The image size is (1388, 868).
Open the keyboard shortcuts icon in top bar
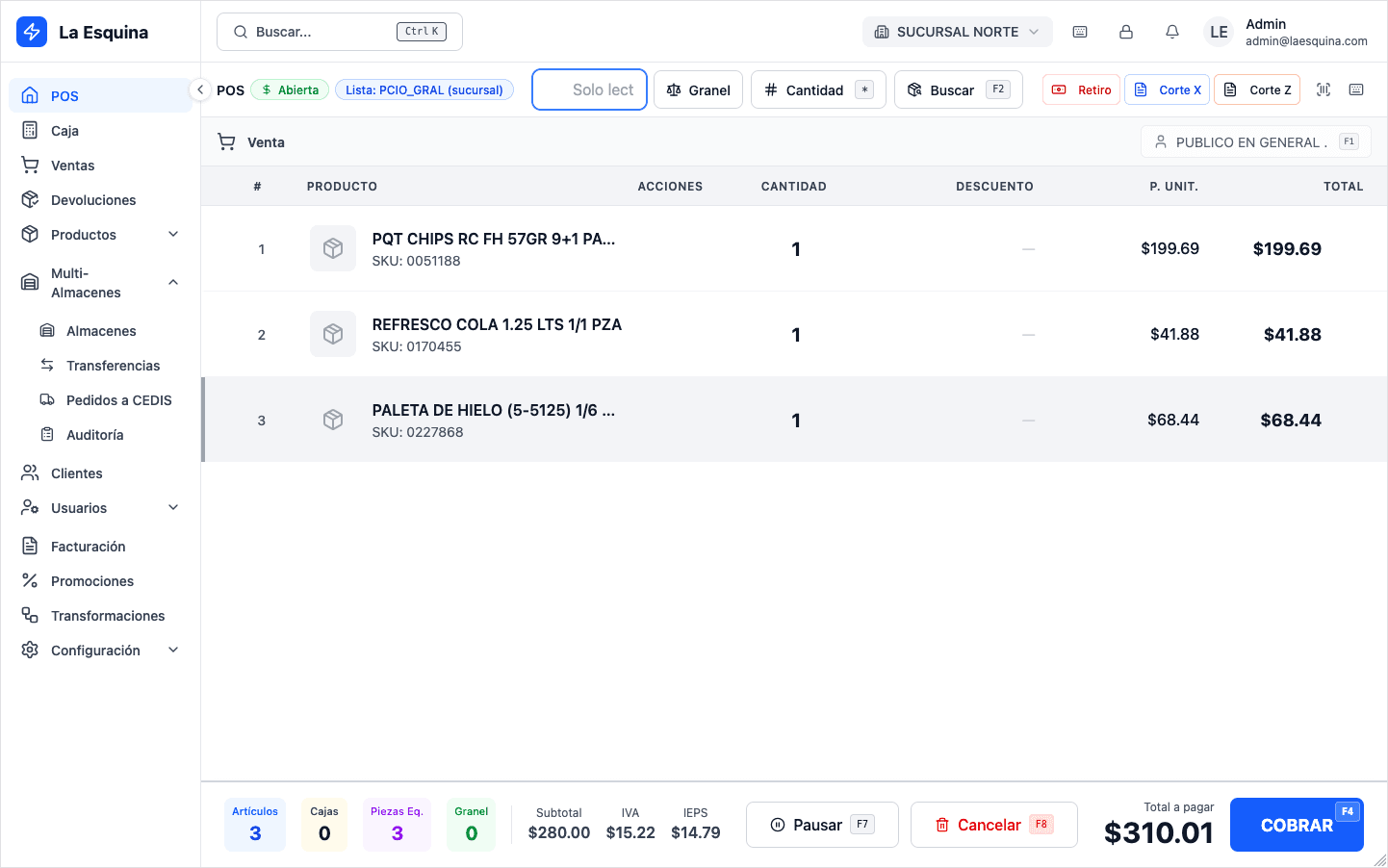coord(1080,32)
